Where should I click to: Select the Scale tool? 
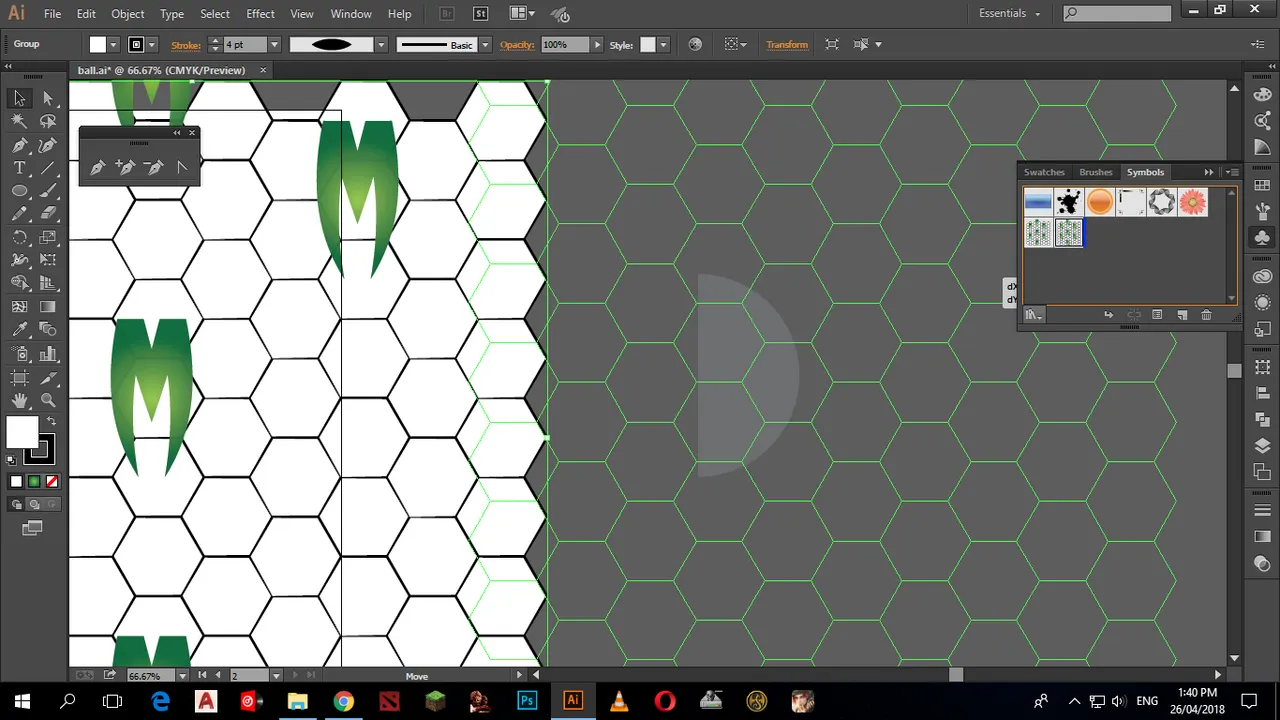pyautogui.click(x=47, y=238)
